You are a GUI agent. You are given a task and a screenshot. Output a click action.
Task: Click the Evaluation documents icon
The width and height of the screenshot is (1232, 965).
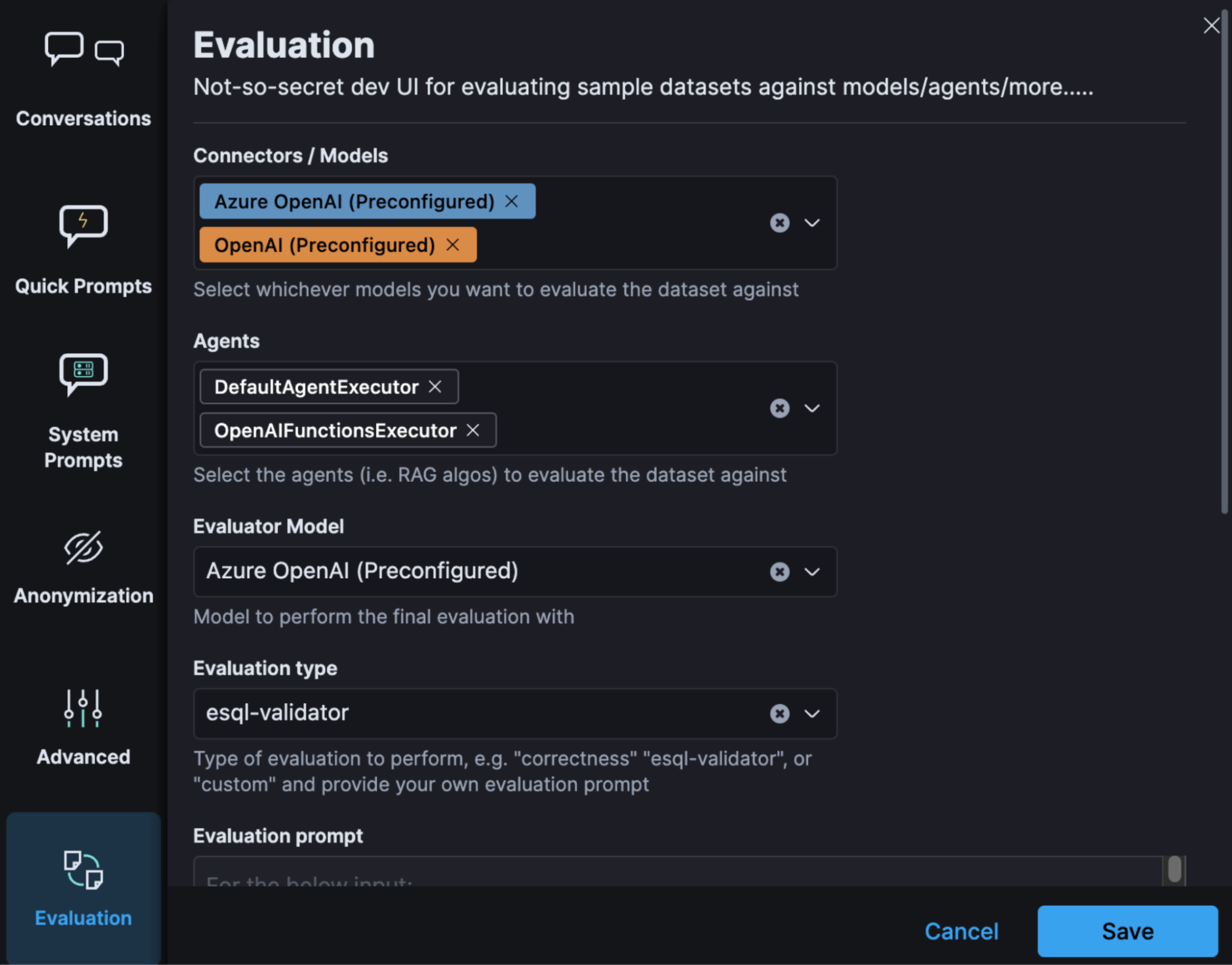tap(83, 869)
